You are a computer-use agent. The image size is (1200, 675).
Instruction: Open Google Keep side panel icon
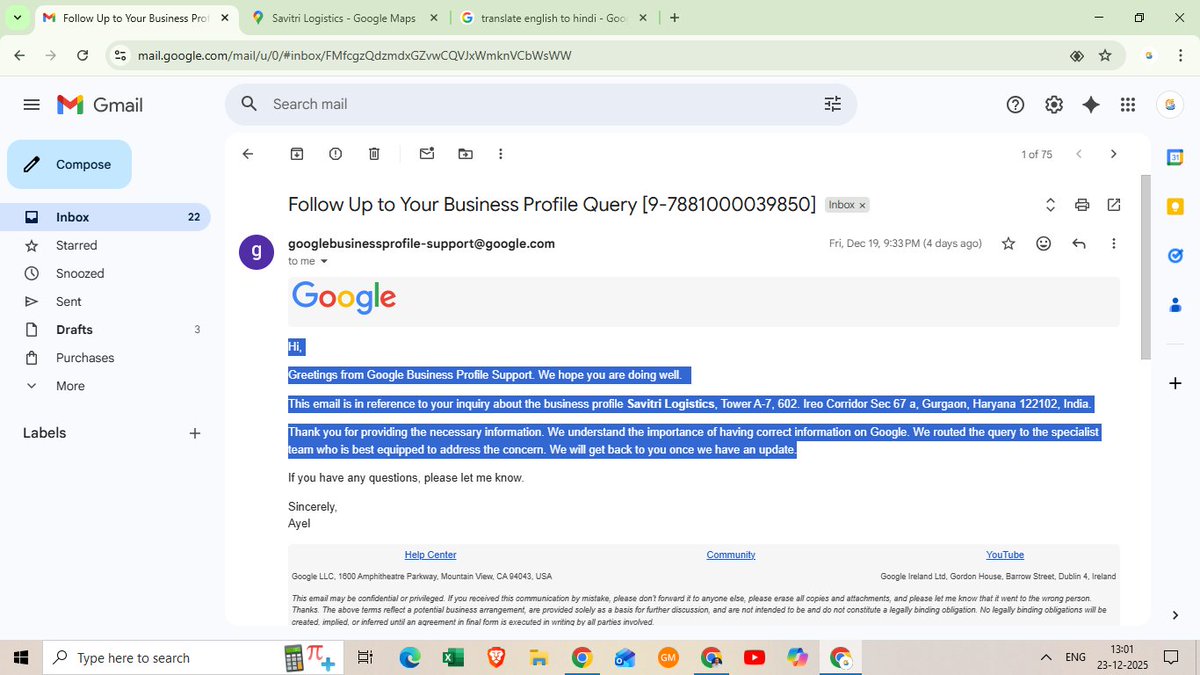click(x=1176, y=206)
